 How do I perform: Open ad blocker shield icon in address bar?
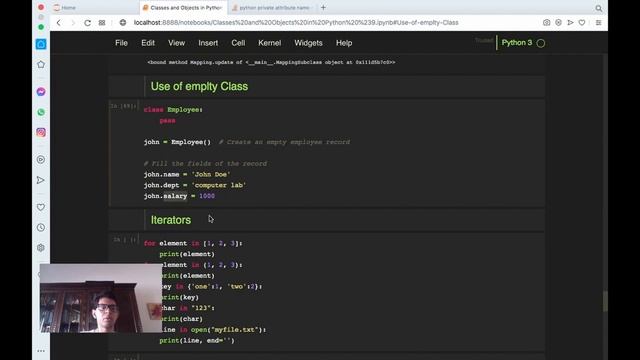tap(558, 23)
